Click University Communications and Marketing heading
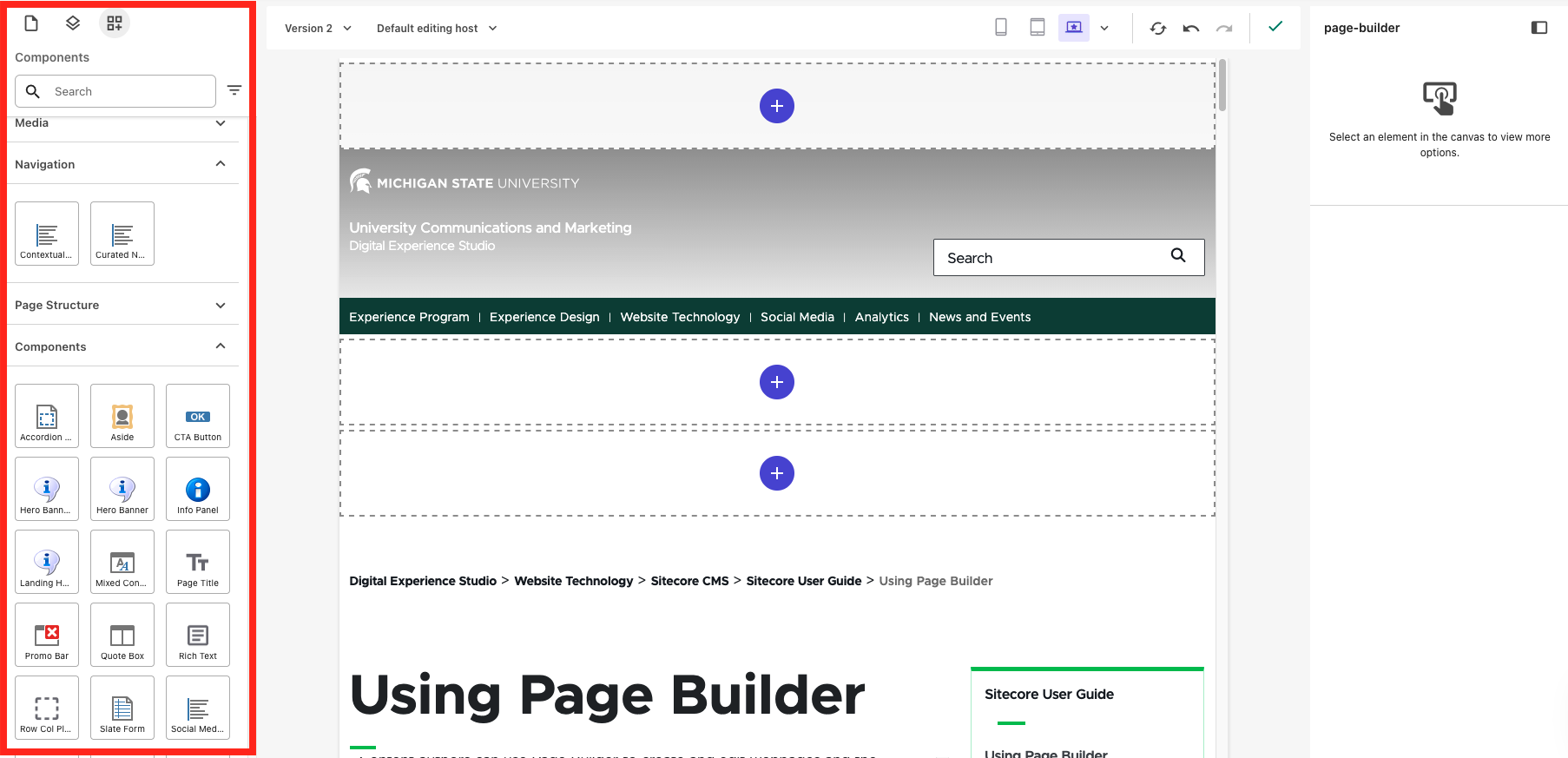1568x758 pixels. 491,227
